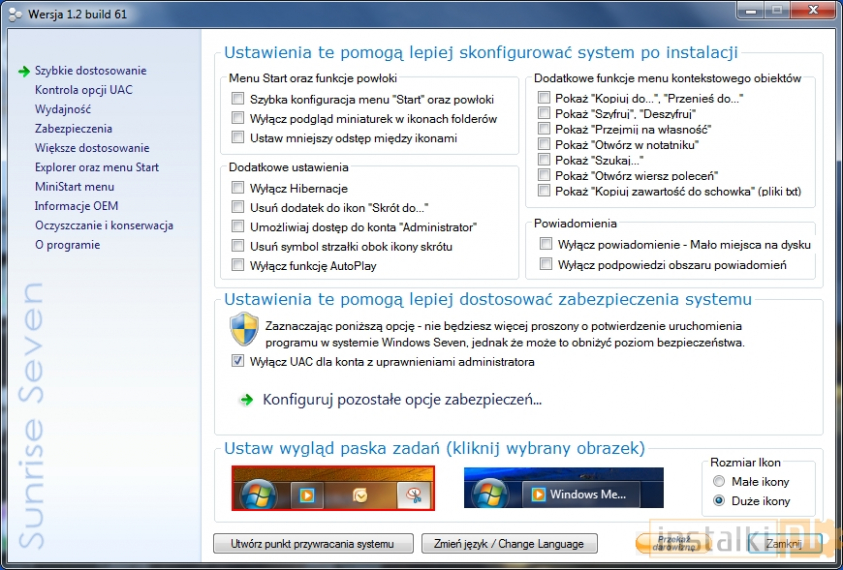Viewport: 843px width, 570px height.
Task: Click the UAC shield icon
Action: (244, 329)
